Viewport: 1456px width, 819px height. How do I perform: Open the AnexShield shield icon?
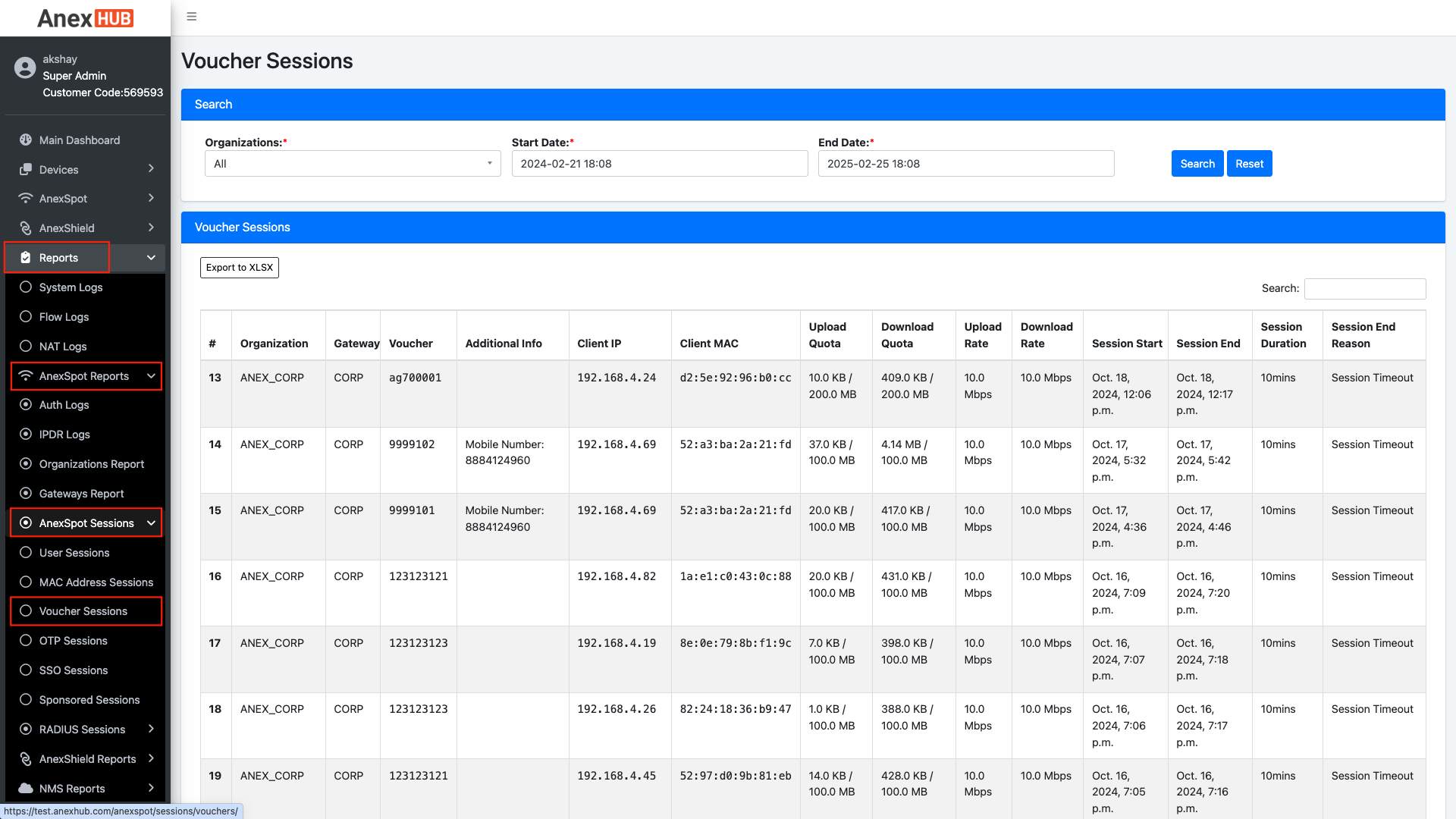point(25,227)
